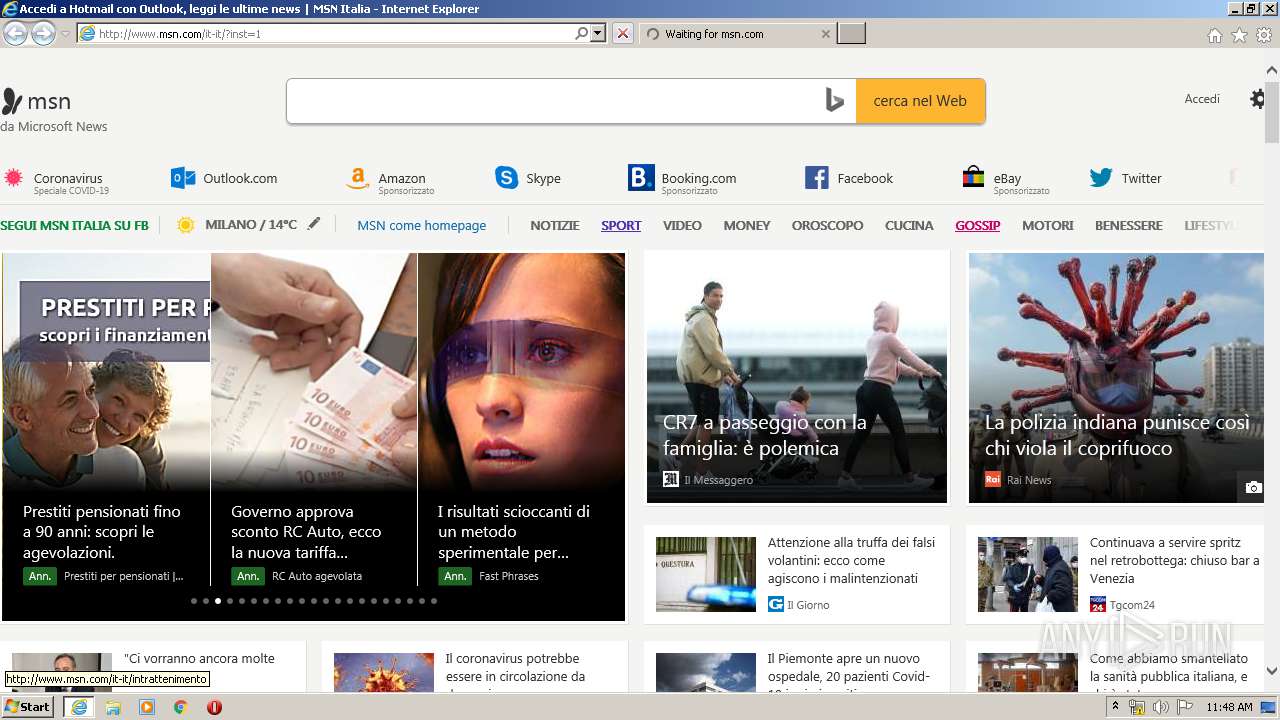Click the 'cerca nel Web' button
Screen dimensions: 1280x720
920,101
